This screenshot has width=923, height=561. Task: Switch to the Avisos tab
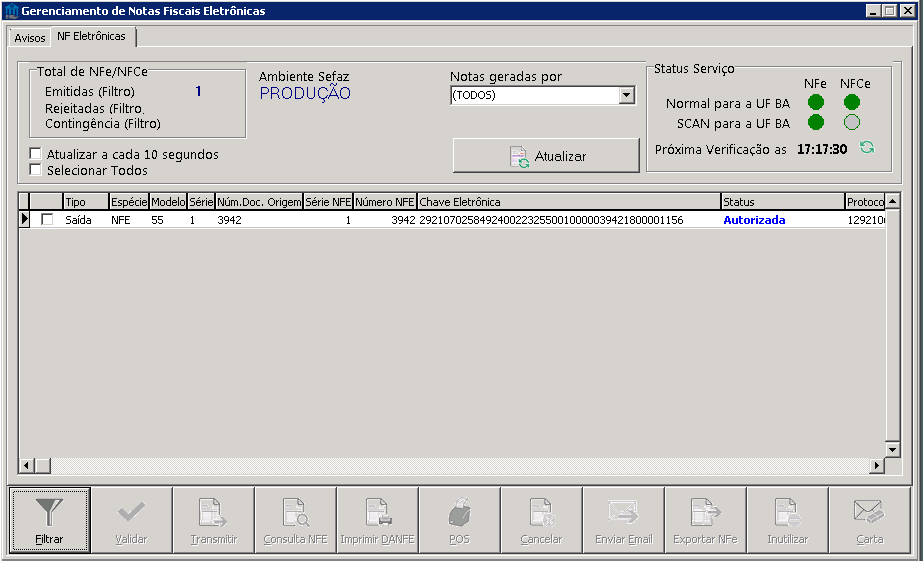(29, 38)
